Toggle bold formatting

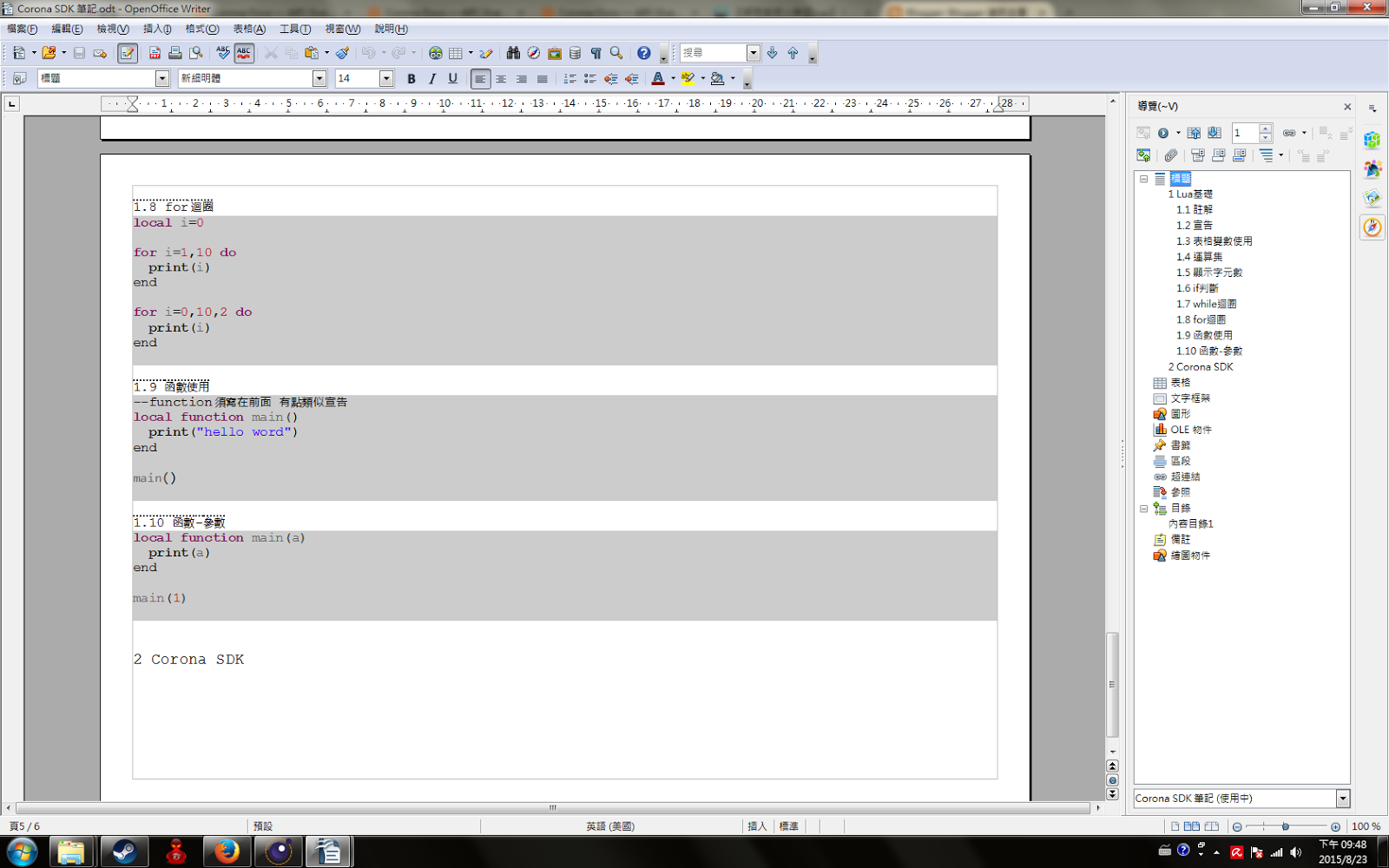(411, 78)
